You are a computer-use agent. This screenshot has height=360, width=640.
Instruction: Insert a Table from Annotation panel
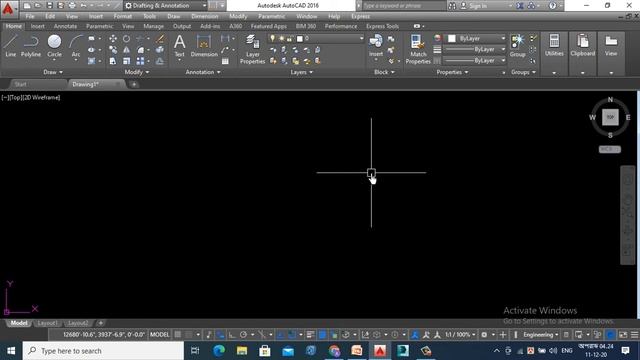(x=225, y=61)
